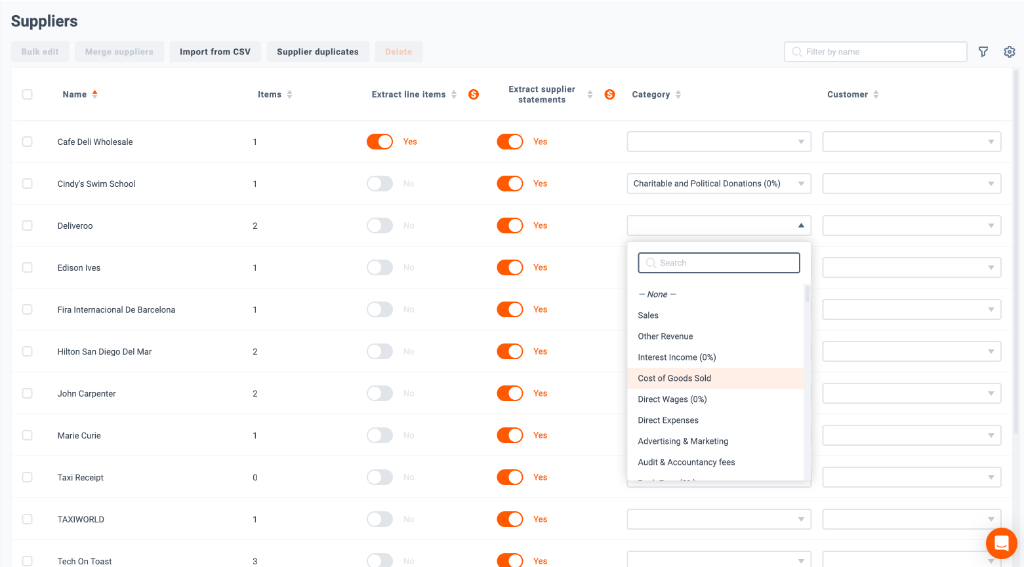Click the premium coin icon beside Extract supplier statements

pyautogui.click(x=609, y=95)
